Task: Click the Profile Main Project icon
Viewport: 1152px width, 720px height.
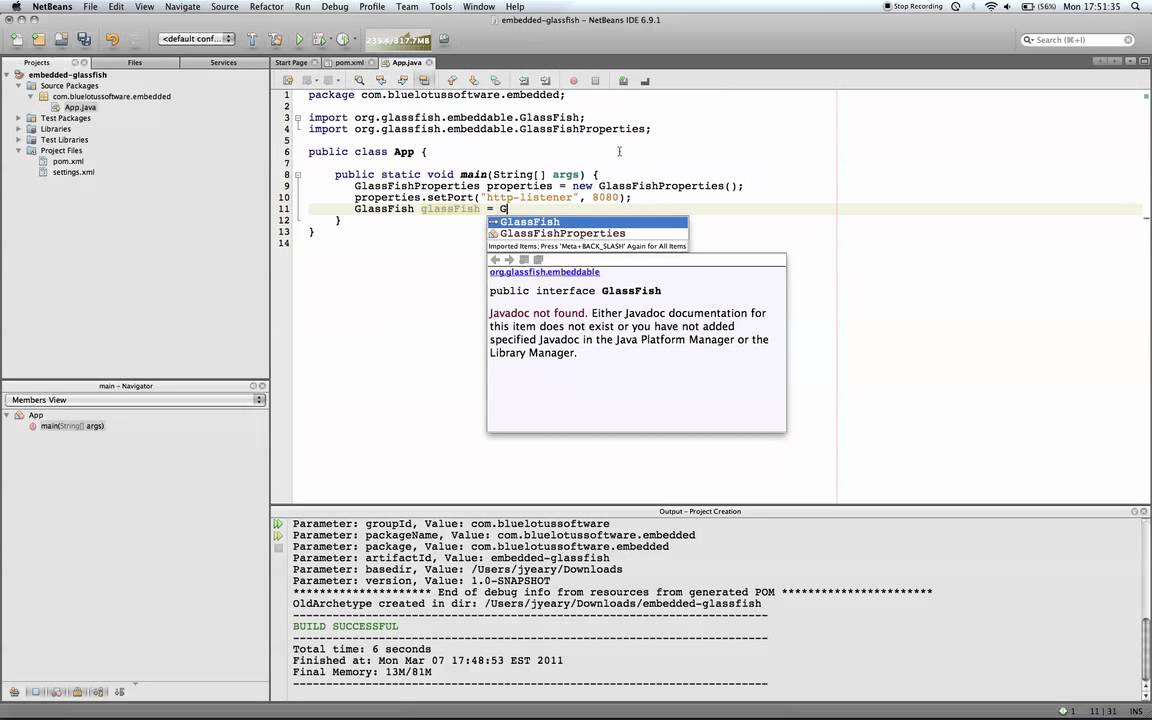Action: point(342,40)
